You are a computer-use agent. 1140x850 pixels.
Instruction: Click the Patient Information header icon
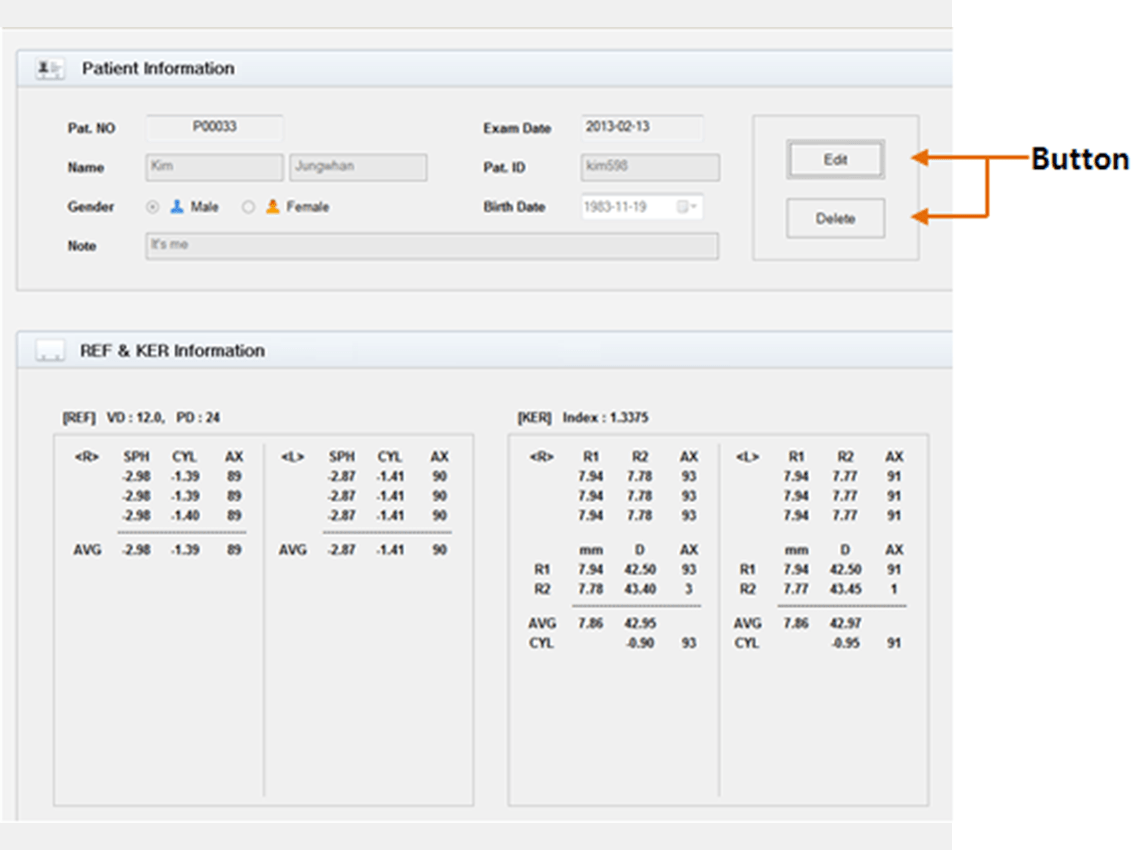tap(49, 69)
